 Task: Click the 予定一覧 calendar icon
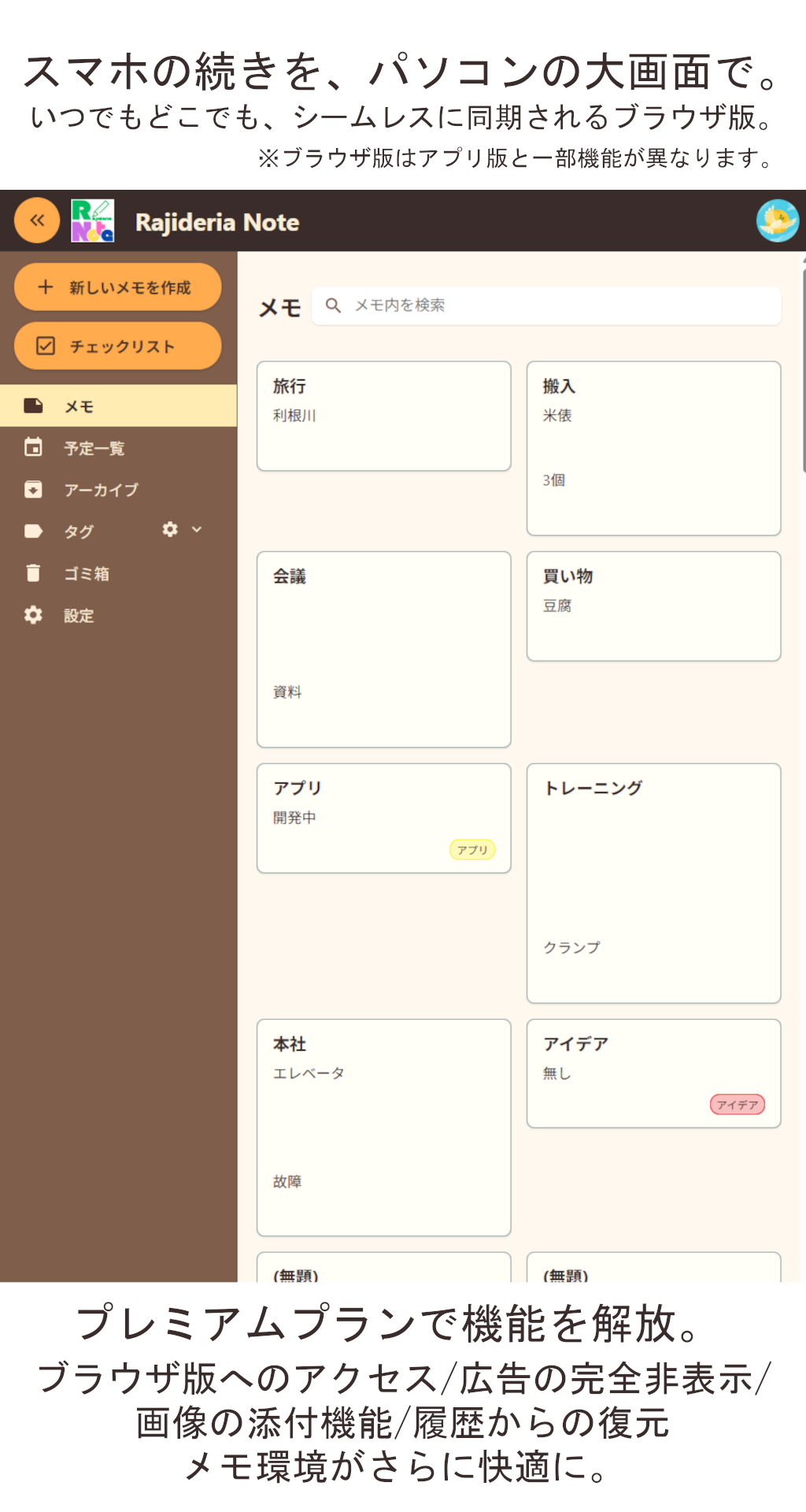click(33, 447)
